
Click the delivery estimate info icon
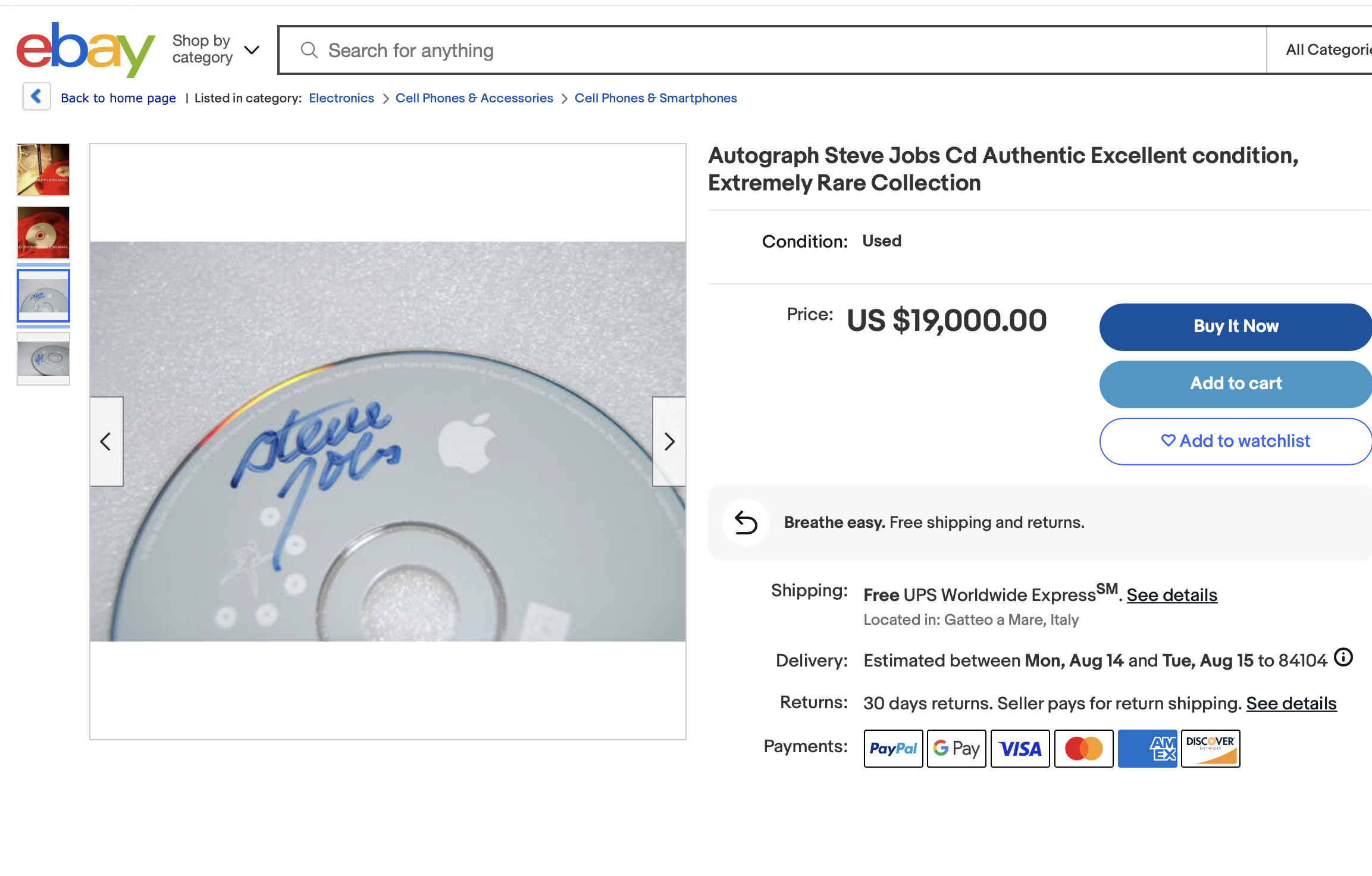(1342, 658)
